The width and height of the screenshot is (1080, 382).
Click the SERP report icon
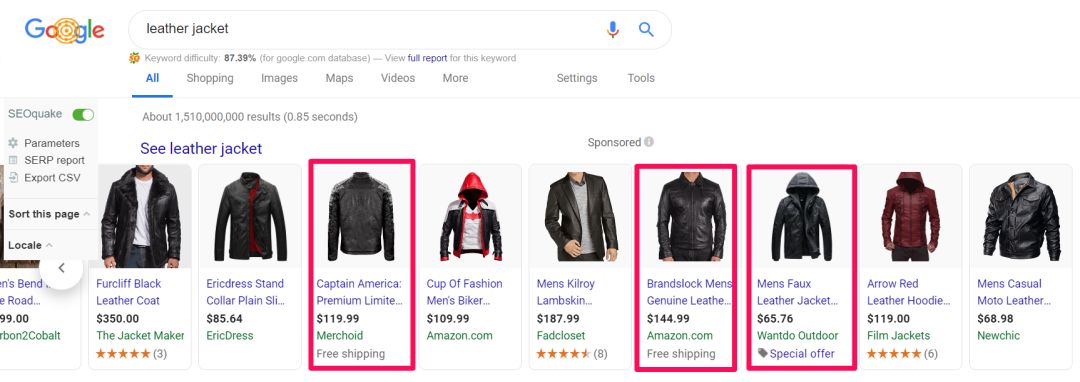coord(13,160)
